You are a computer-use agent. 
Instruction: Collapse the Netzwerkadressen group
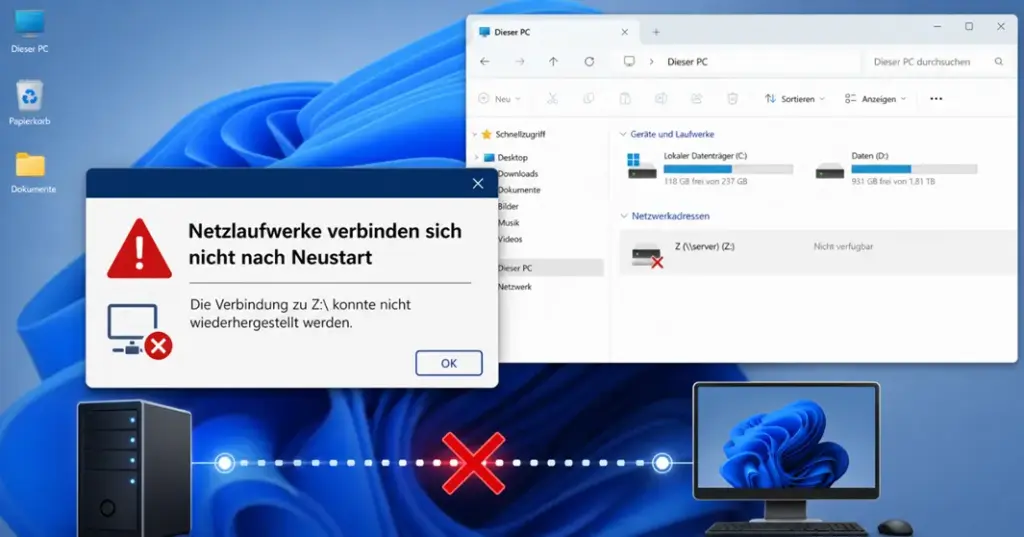(624, 216)
